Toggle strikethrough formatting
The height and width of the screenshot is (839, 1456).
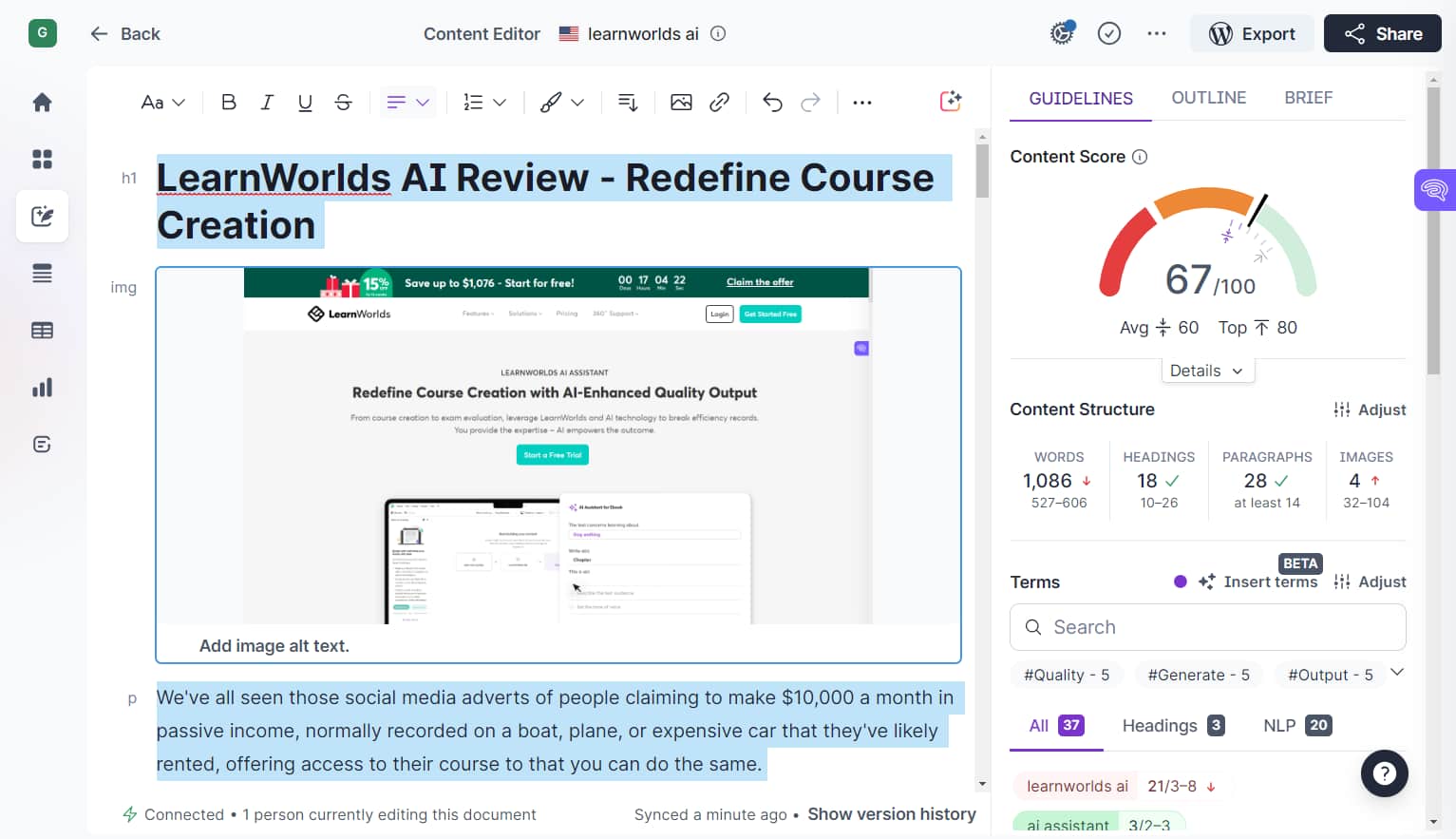click(343, 103)
